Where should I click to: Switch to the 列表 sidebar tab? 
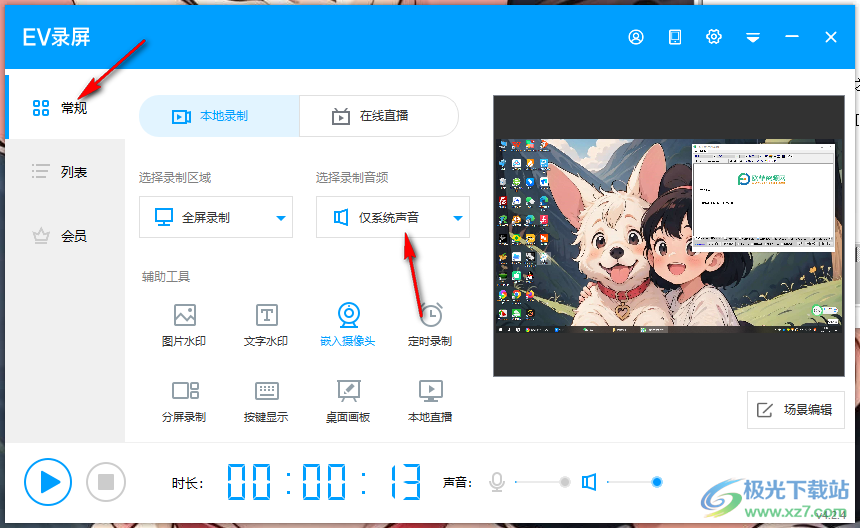65,172
